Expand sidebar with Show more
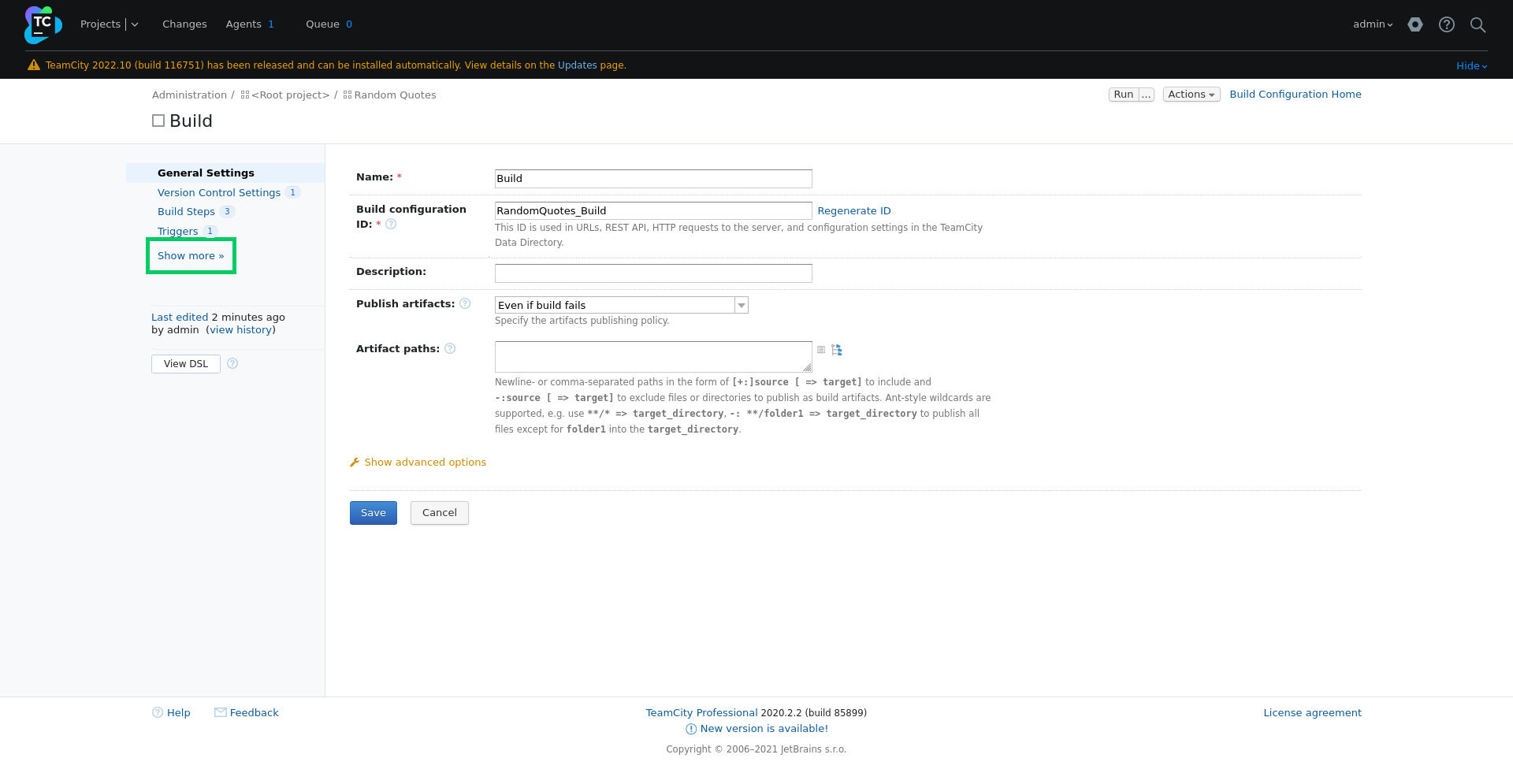This screenshot has height=784, width=1513. click(191, 255)
